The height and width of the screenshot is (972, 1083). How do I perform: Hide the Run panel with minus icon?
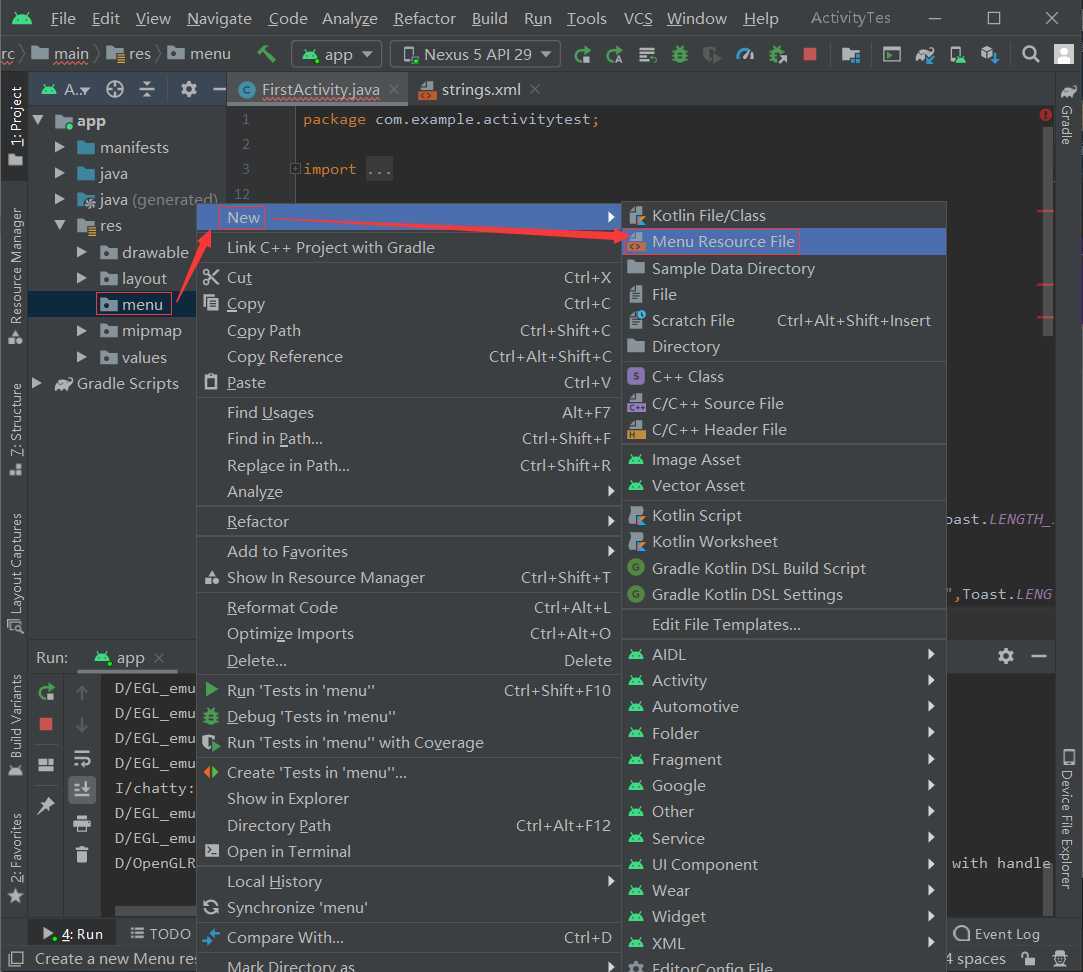[x=1039, y=656]
